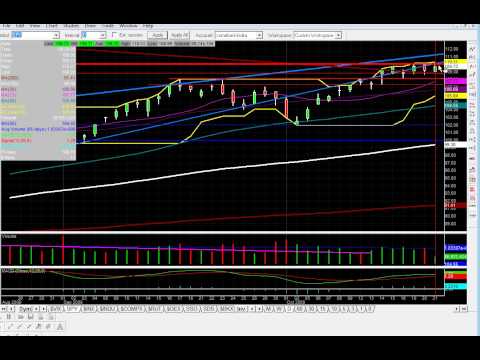The width and height of the screenshot is (480, 360).
Task: Open the Edit menu
Action: 20,26
